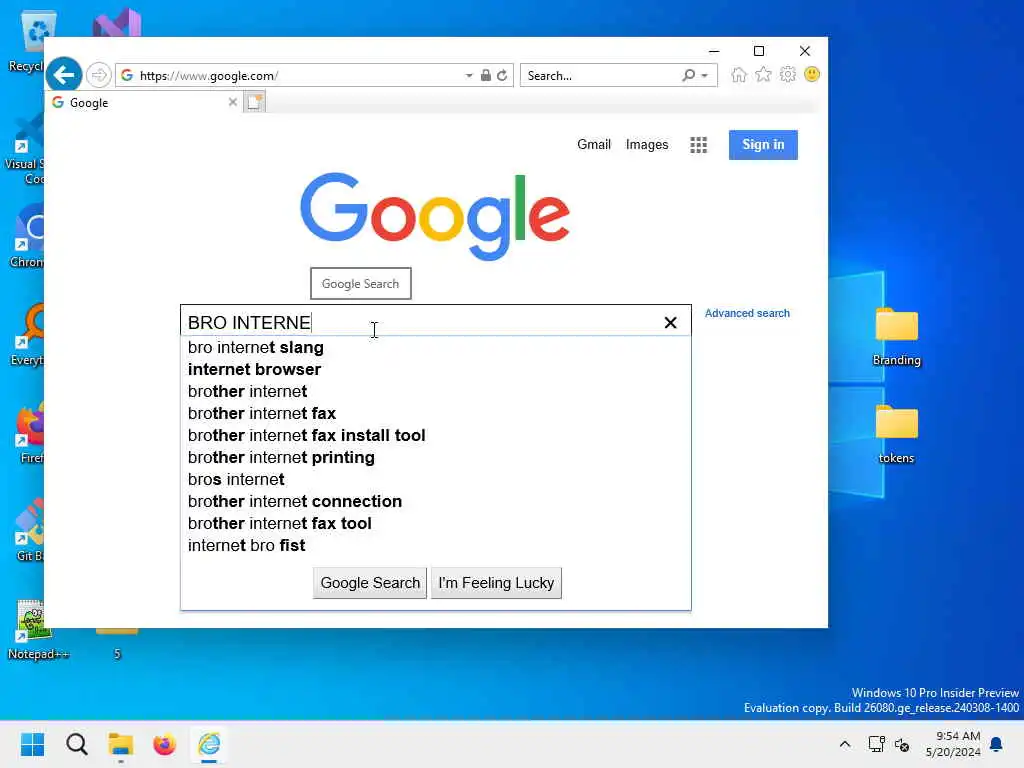Click the outlined Google Search button above the search box

[x=360, y=283]
